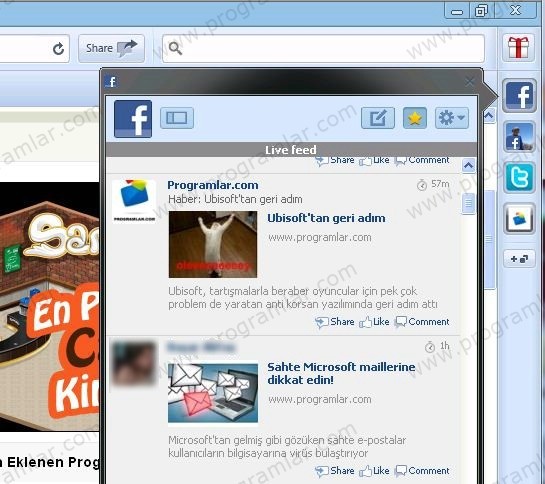Like the Sahte Microsoft post
Viewport: 545px width, 484px height.
(374, 471)
